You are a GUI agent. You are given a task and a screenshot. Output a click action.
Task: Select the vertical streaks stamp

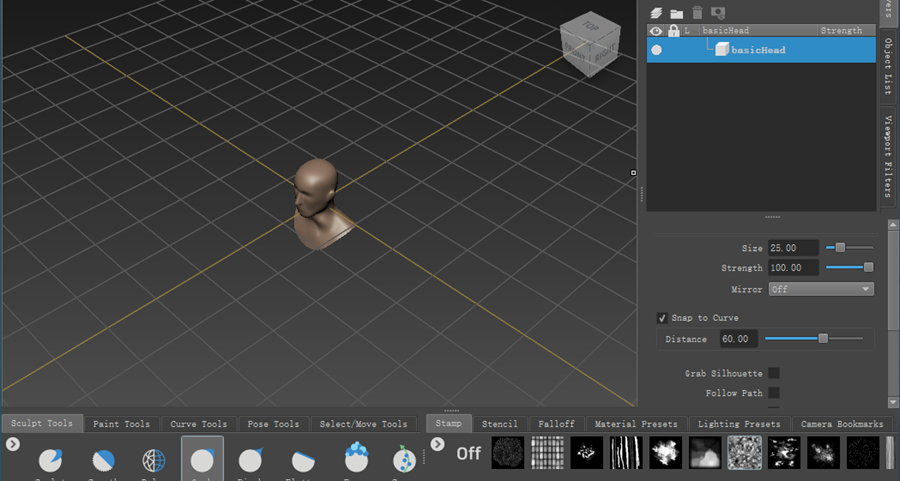(626, 452)
